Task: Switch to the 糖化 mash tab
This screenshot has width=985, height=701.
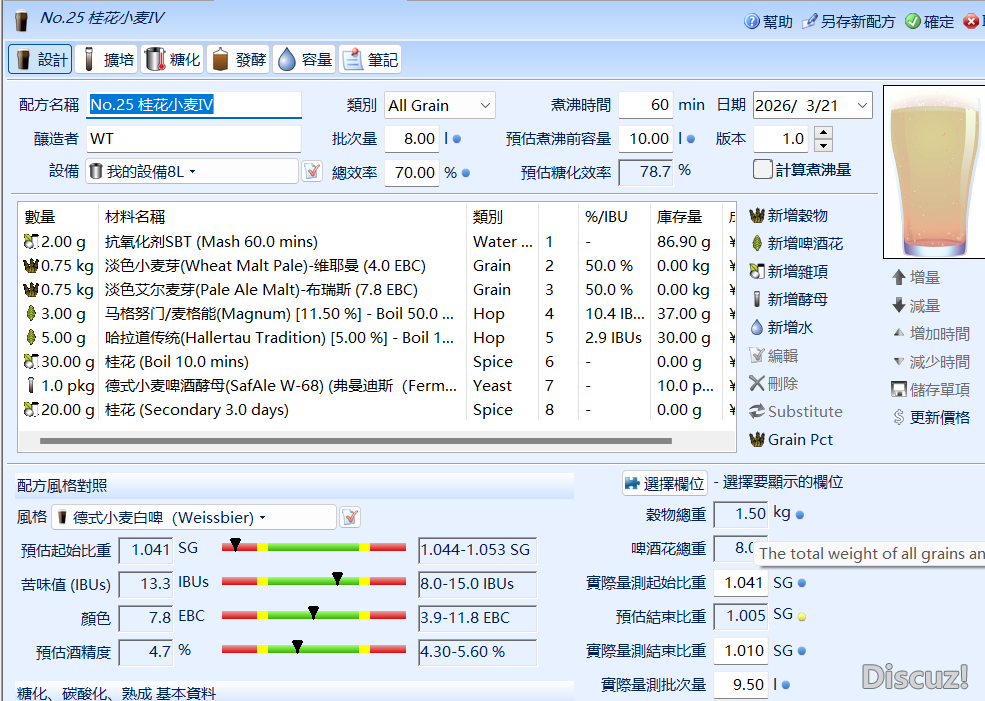Action: click(172, 60)
